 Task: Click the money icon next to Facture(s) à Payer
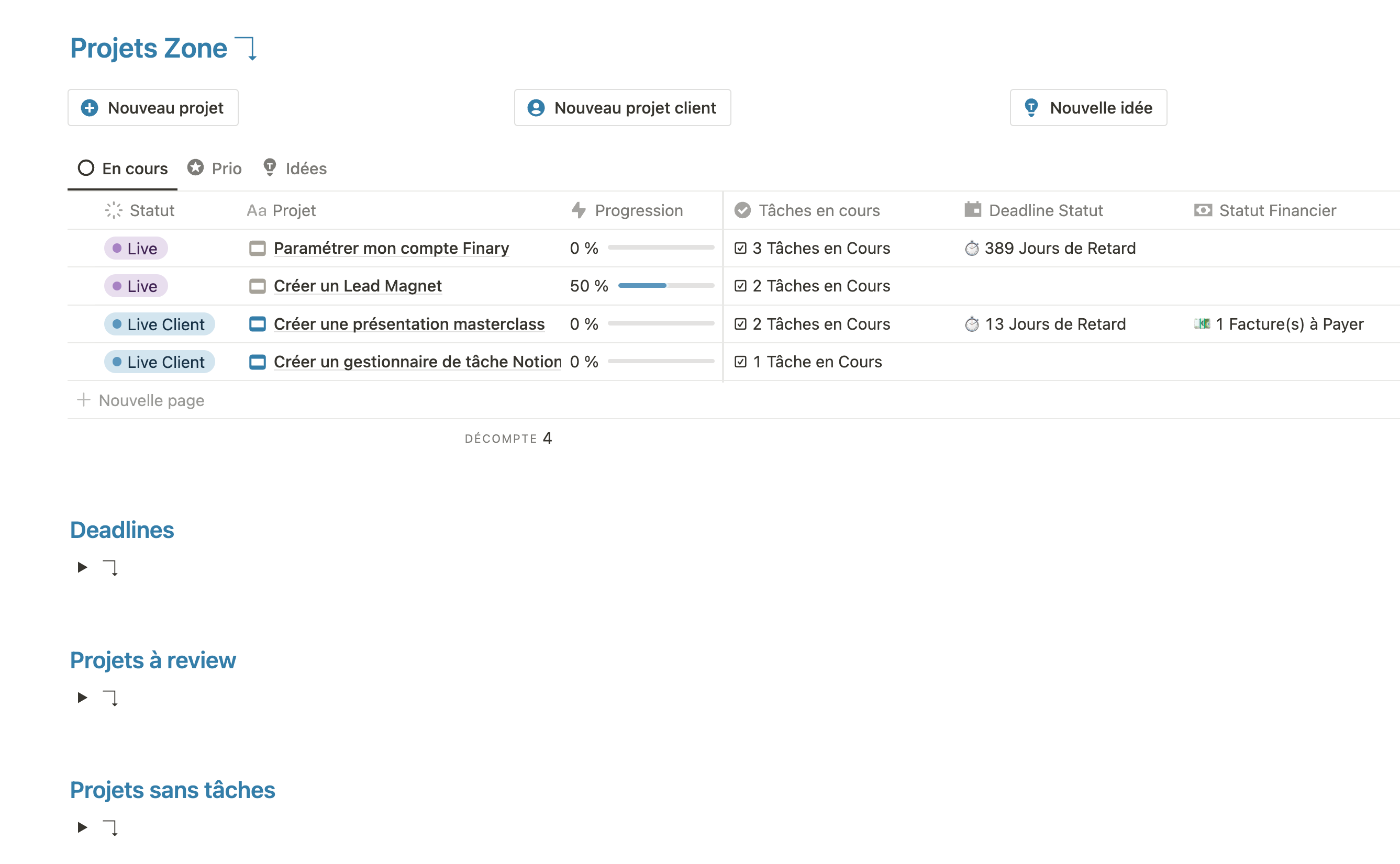coord(1202,324)
